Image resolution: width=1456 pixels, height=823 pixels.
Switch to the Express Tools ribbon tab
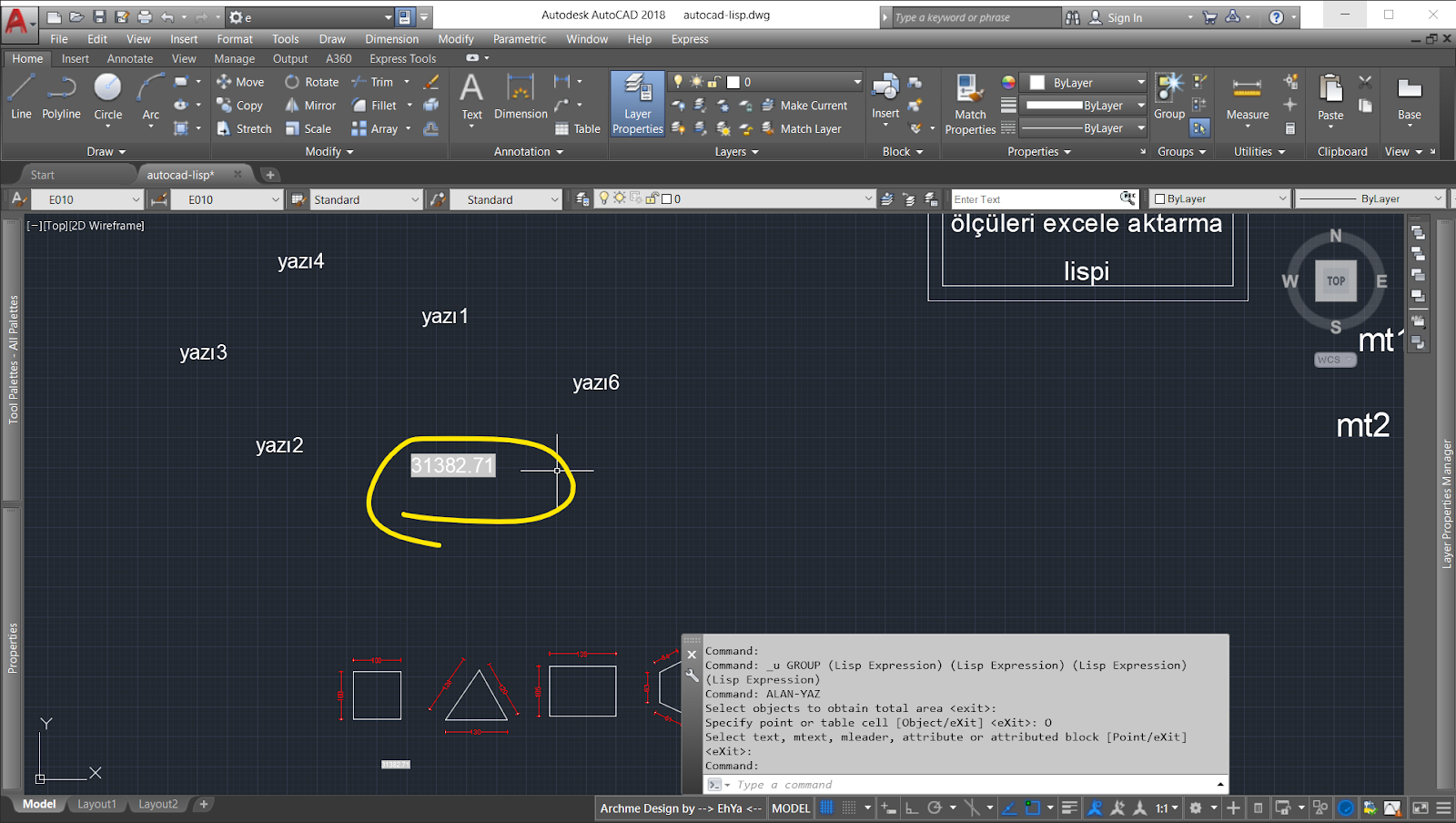point(403,58)
